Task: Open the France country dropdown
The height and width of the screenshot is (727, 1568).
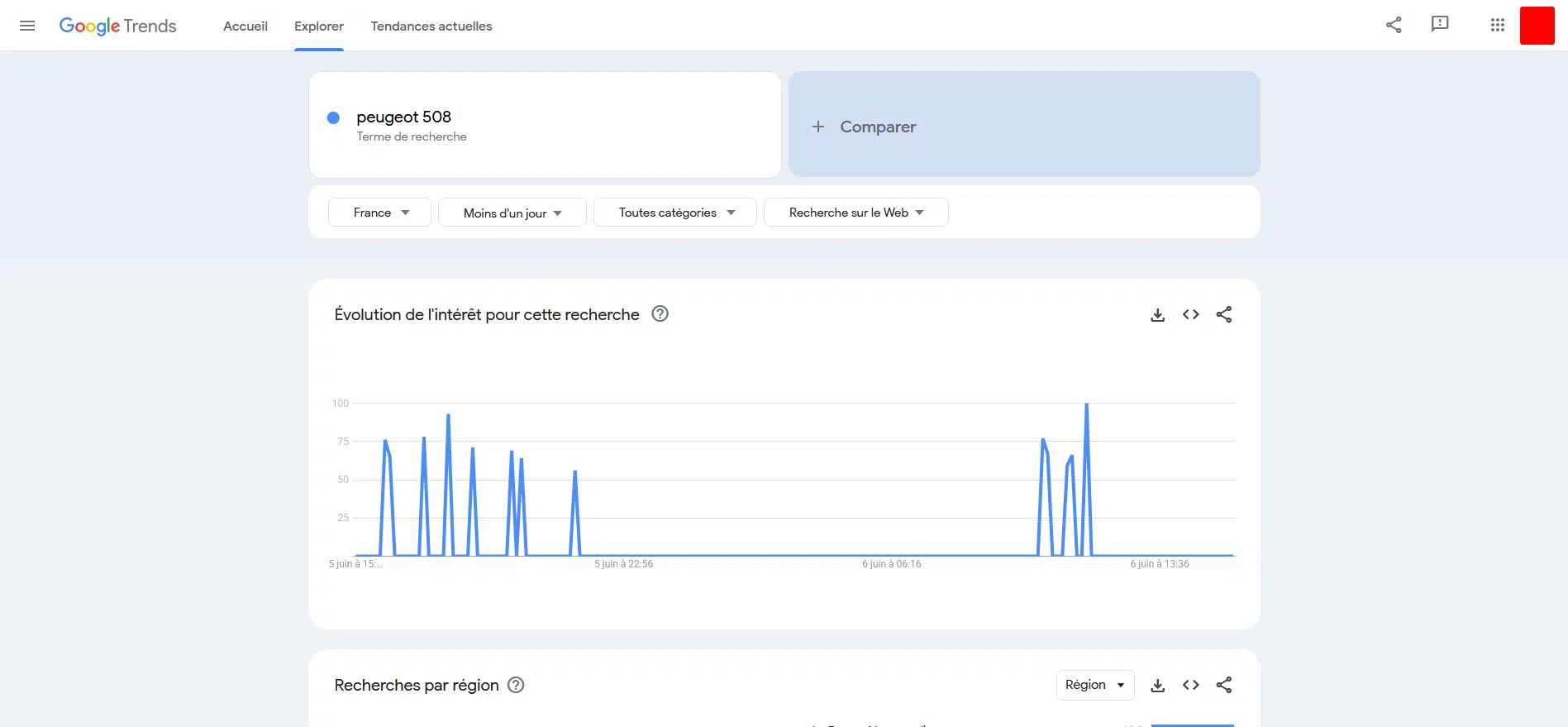Action: (379, 213)
